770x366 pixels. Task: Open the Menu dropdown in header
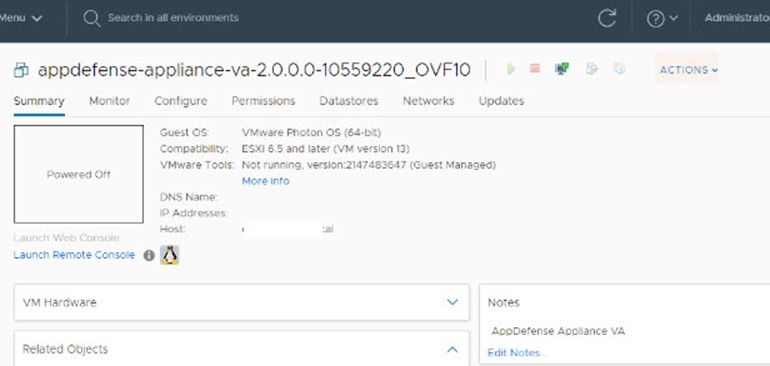[x=22, y=18]
